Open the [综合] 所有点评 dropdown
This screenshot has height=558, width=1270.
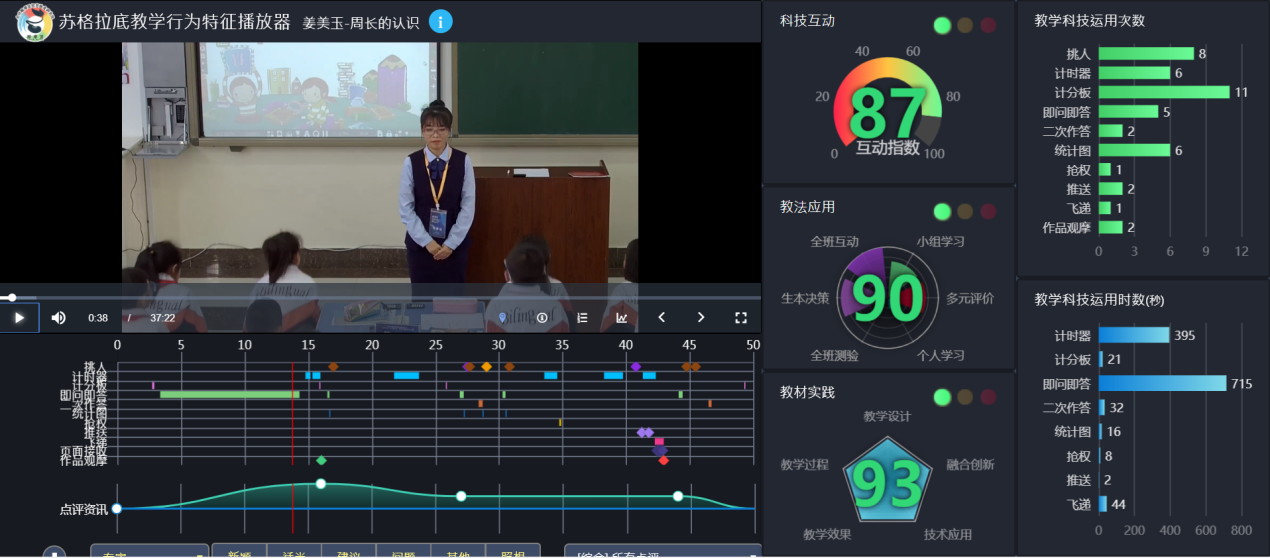tap(660, 552)
